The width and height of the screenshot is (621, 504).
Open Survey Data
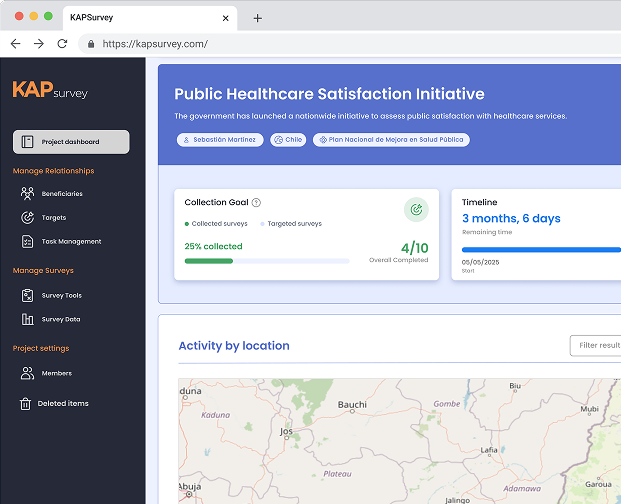pyautogui.click(x=61, y=319)
